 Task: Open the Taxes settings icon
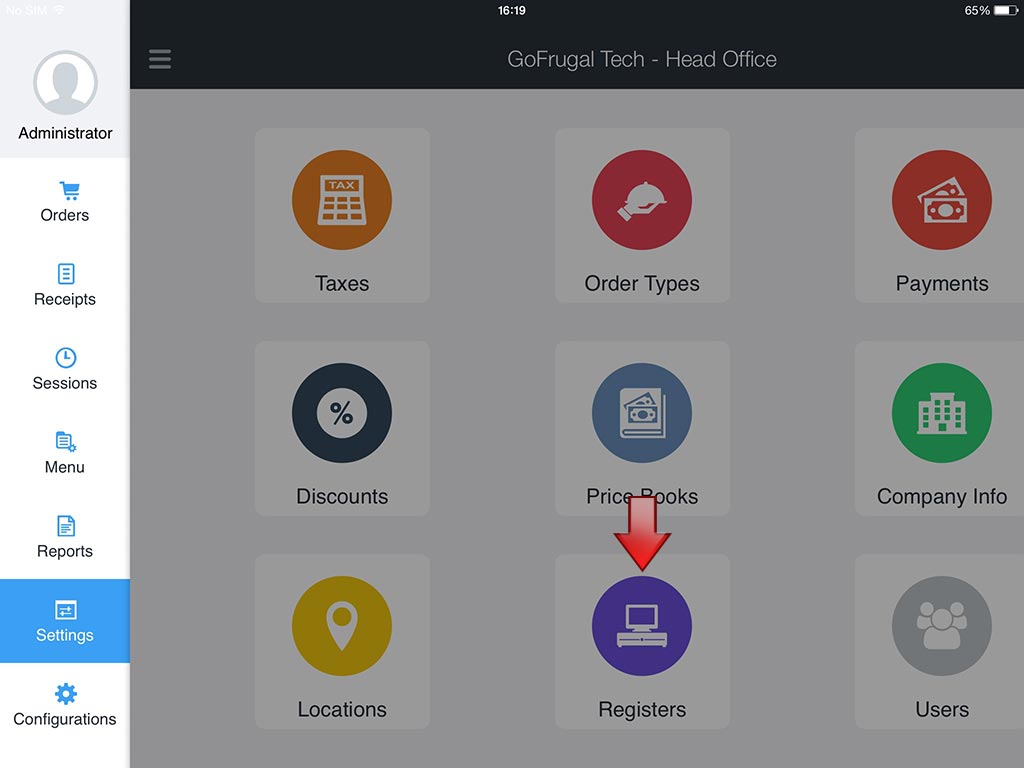[x=342, y=200]
